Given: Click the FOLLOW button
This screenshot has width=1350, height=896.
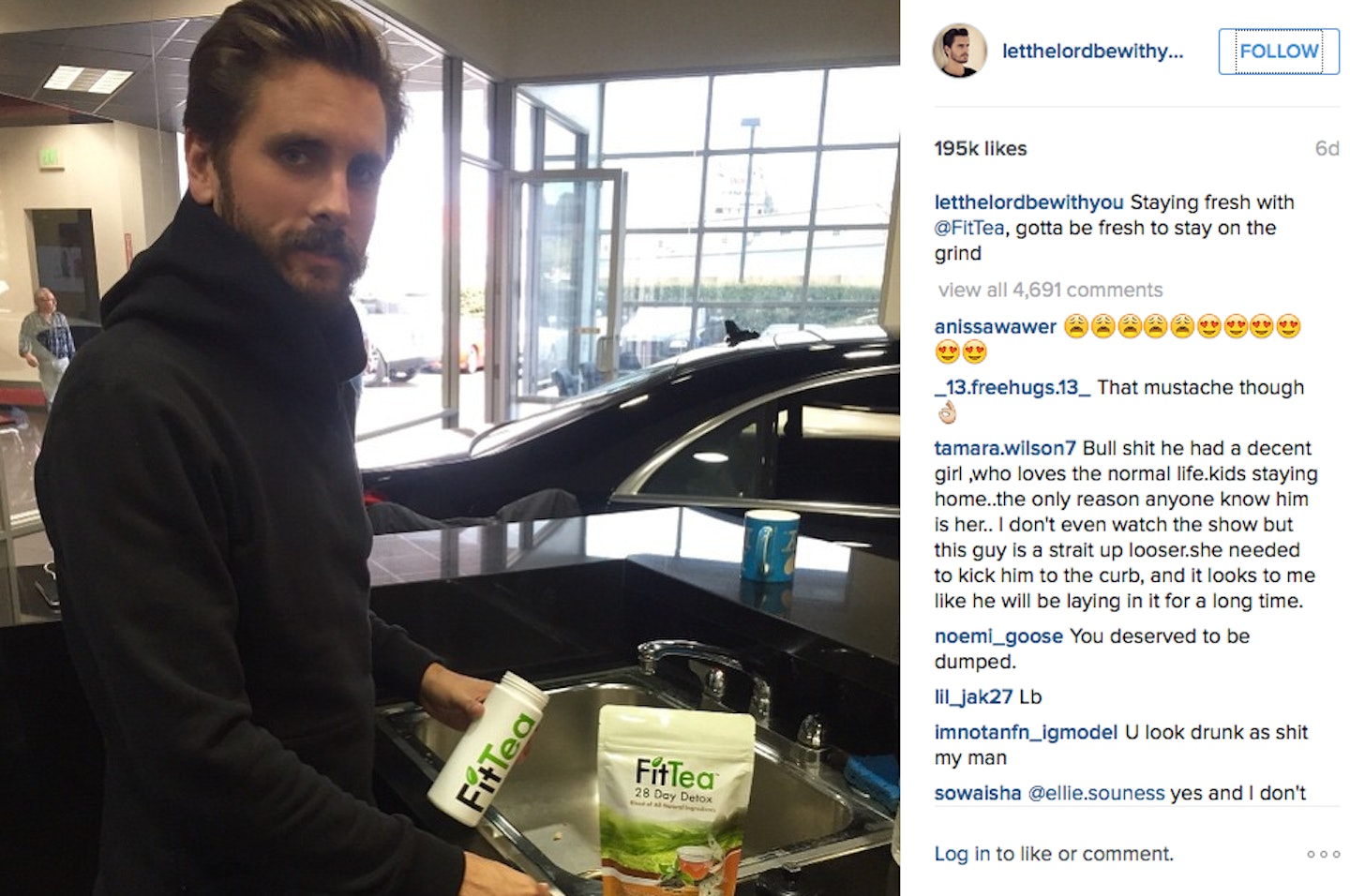Looking at the screenshot, I should [1279, 52].
